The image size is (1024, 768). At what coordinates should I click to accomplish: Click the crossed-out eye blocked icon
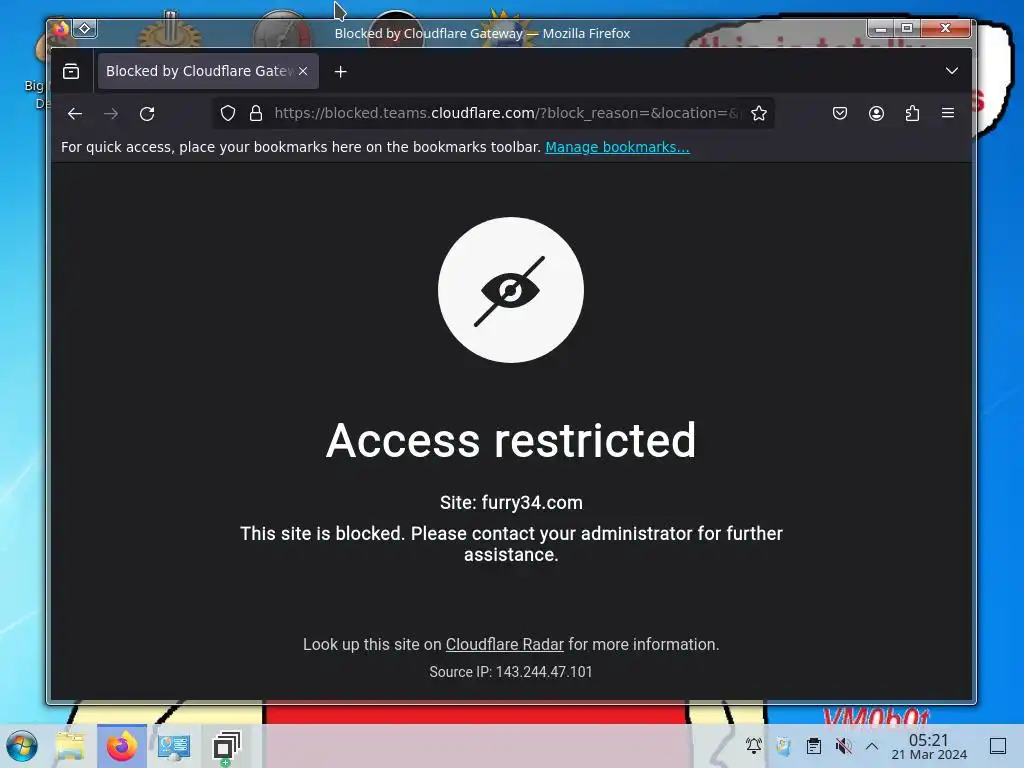(x=511, y=290)
